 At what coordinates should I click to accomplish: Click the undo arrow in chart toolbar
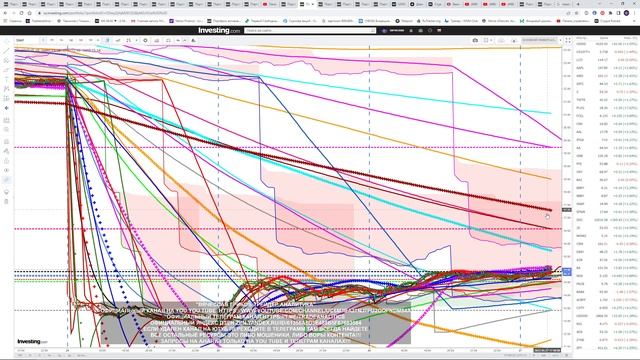tap(178, 40)
